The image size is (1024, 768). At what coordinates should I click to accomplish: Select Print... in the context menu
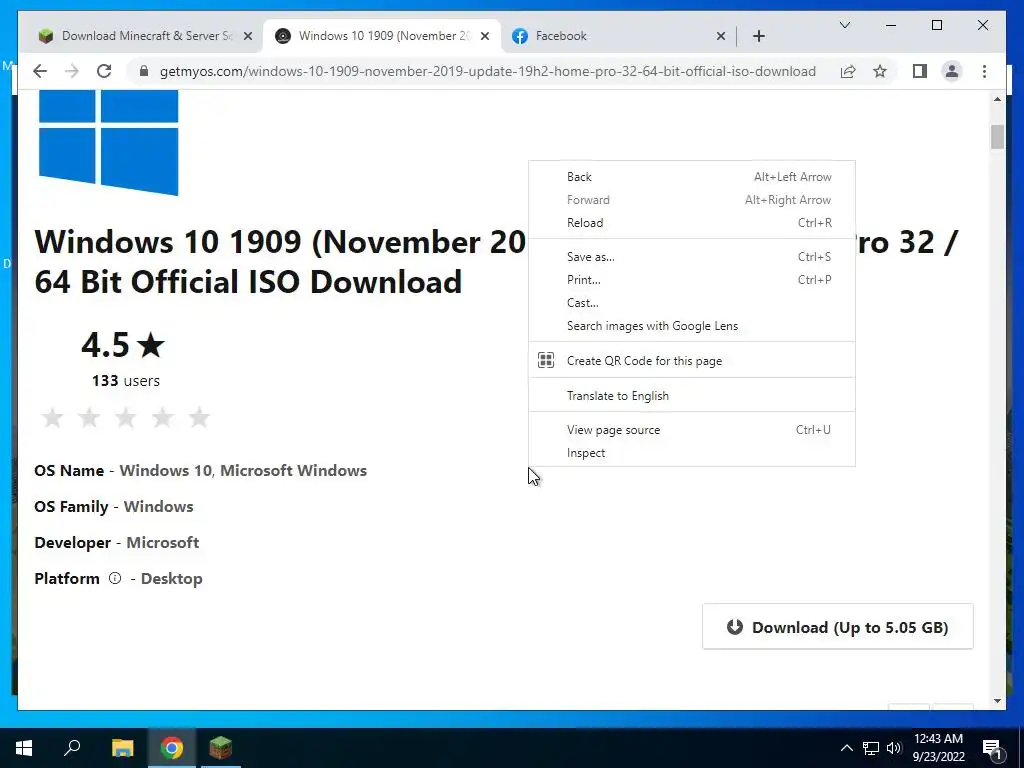point(692,280)
